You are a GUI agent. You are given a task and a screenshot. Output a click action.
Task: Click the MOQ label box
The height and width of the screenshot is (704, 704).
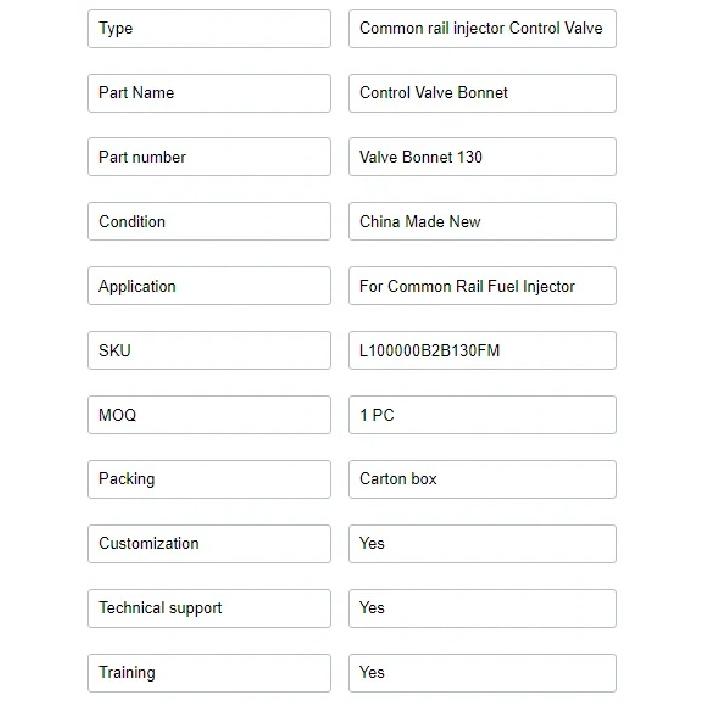click(x=209, y=415)
